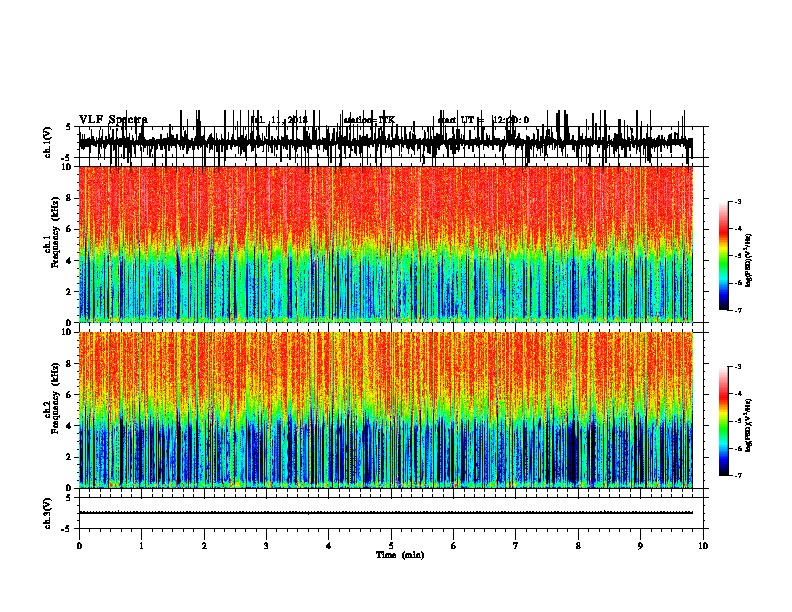
Task: Click the 'ch.3(V)' waveform axis label
Action: (48, 513)
